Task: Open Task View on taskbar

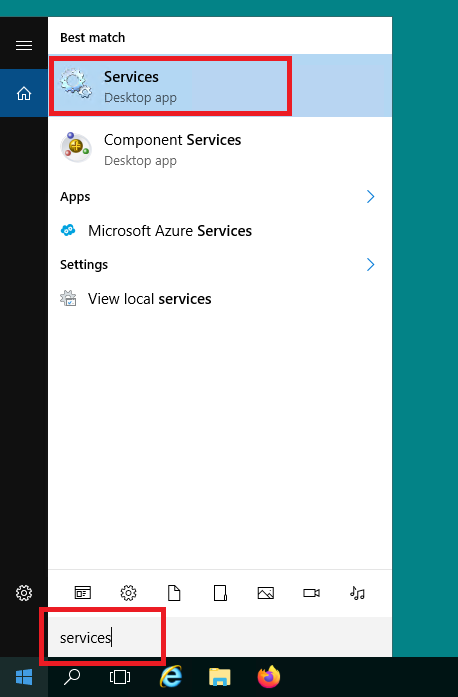Action: click(120, 677)
